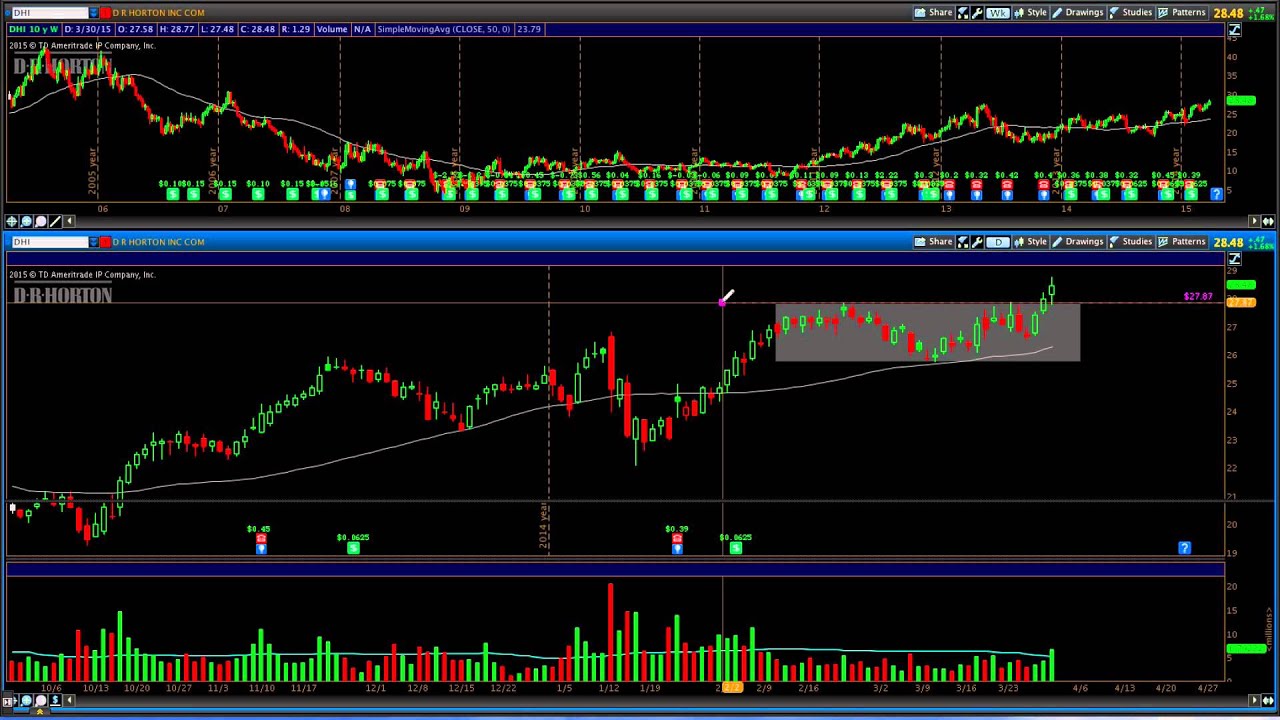This screenshot has height=720, width=1280.
Task: Open Patterns menu in upper chart
Action: 1181,13
